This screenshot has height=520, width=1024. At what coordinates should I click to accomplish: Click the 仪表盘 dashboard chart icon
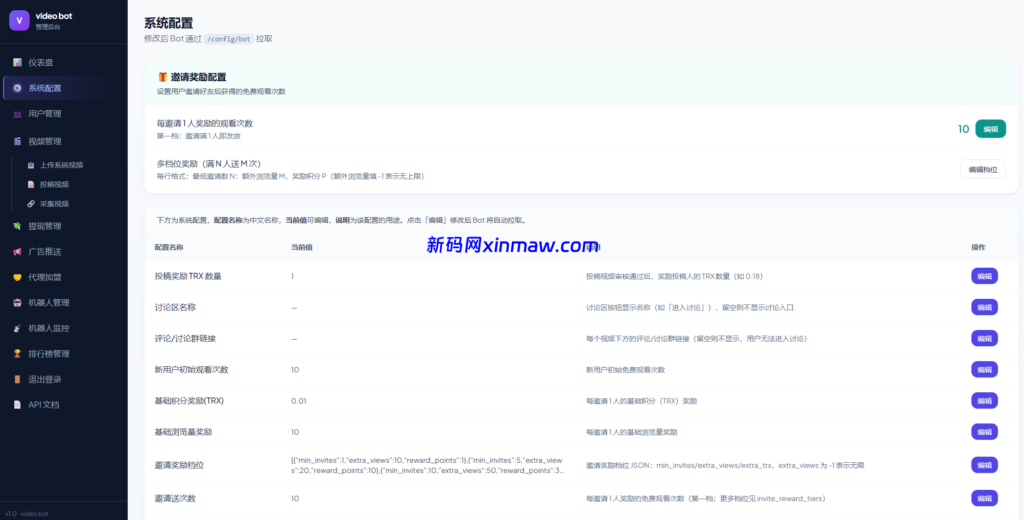pyautogui.click(x=18, y=63)
